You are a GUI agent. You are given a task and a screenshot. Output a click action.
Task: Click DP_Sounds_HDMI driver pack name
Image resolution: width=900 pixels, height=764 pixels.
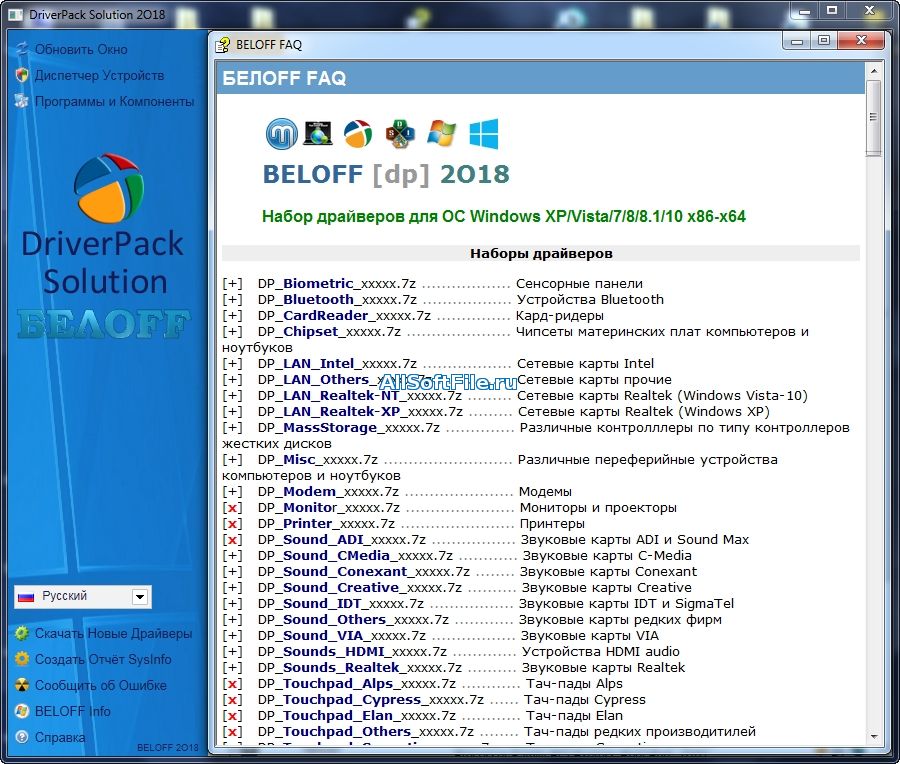[352, 652]
